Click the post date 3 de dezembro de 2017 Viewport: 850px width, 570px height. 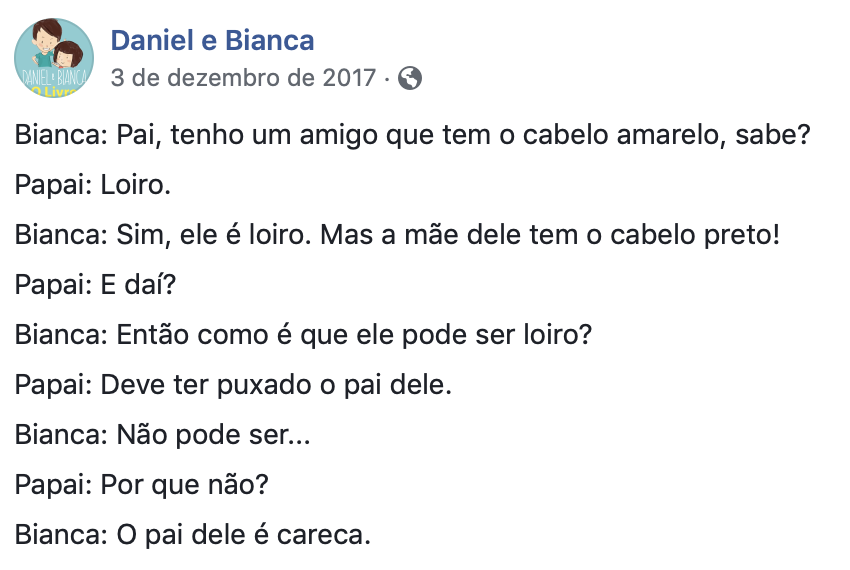pos(243,78)
